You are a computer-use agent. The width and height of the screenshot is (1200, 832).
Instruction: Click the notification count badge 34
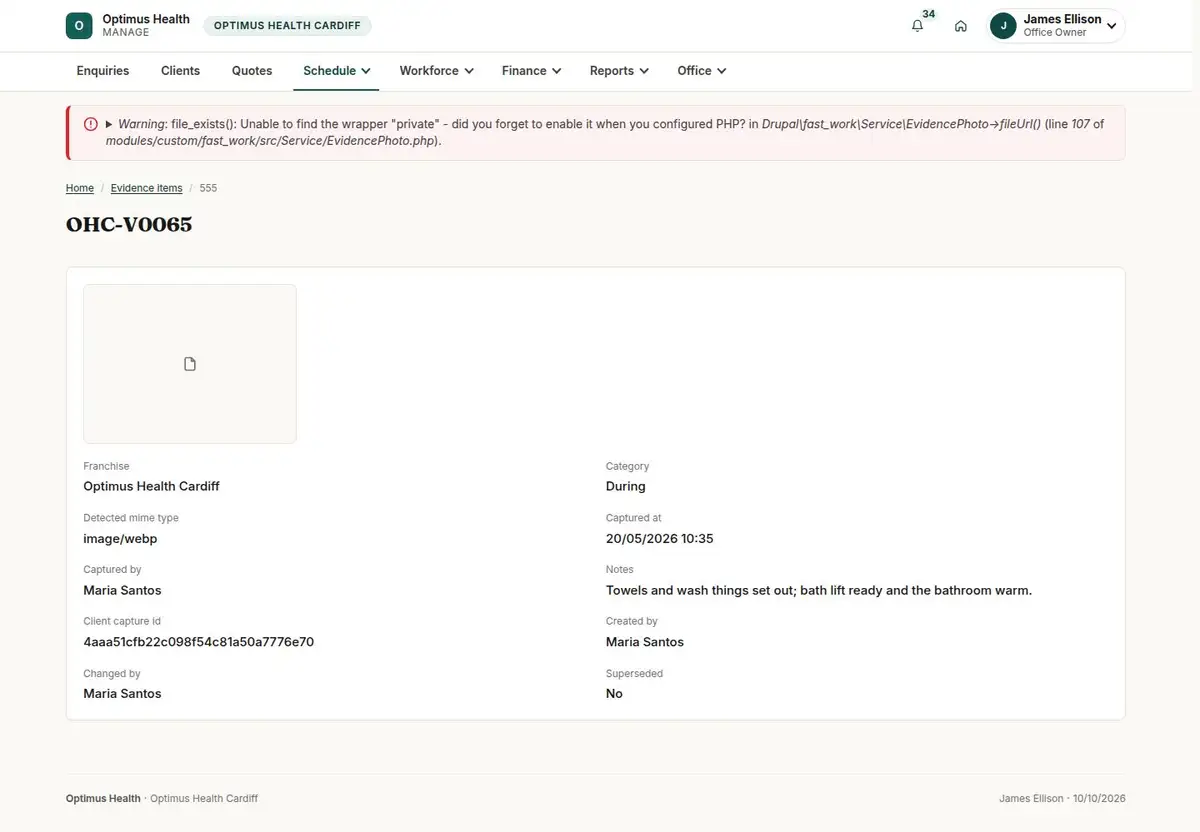[929, 14]
